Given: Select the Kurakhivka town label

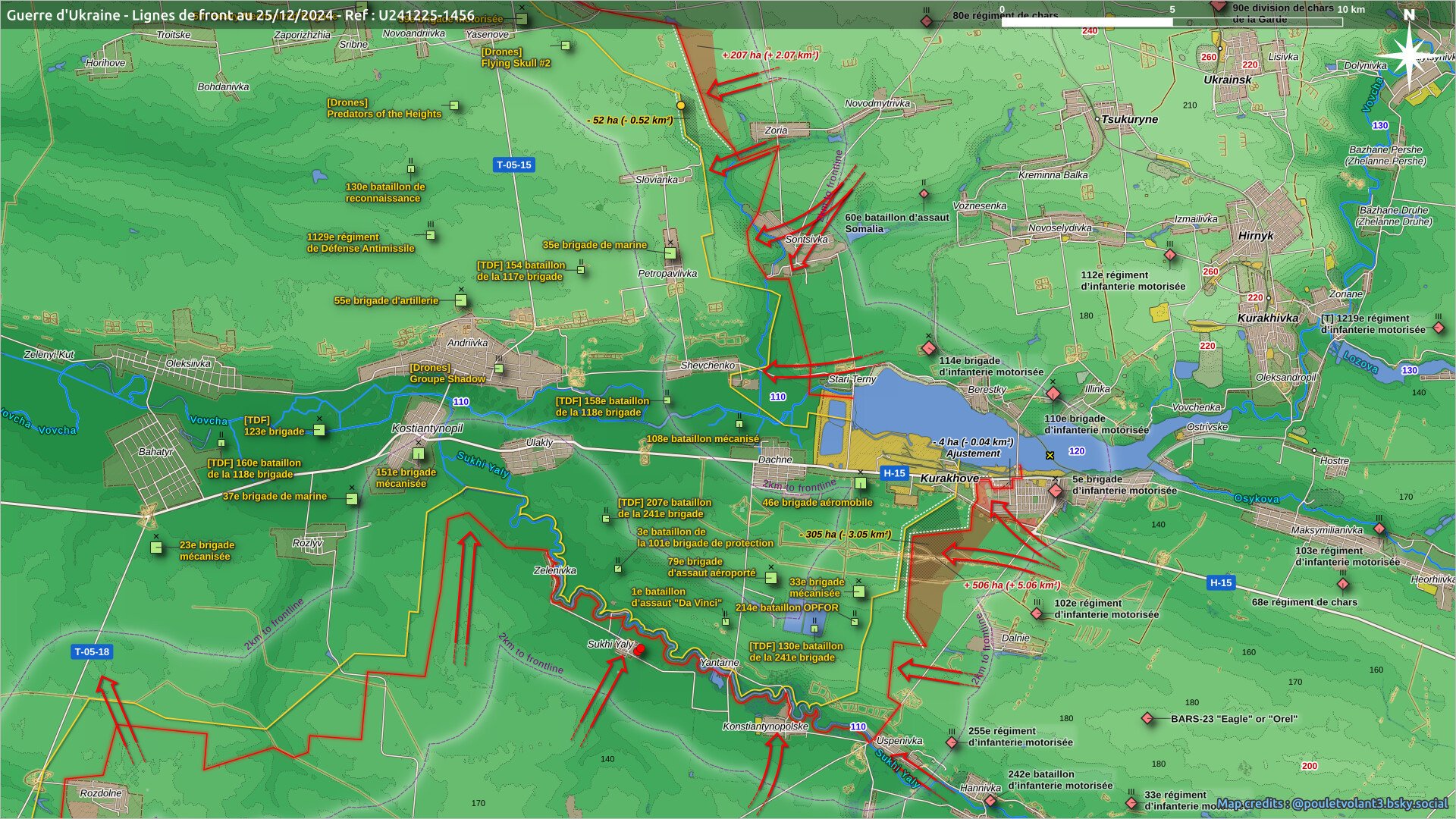Looking at the screenshot, I should point(1268,318).
